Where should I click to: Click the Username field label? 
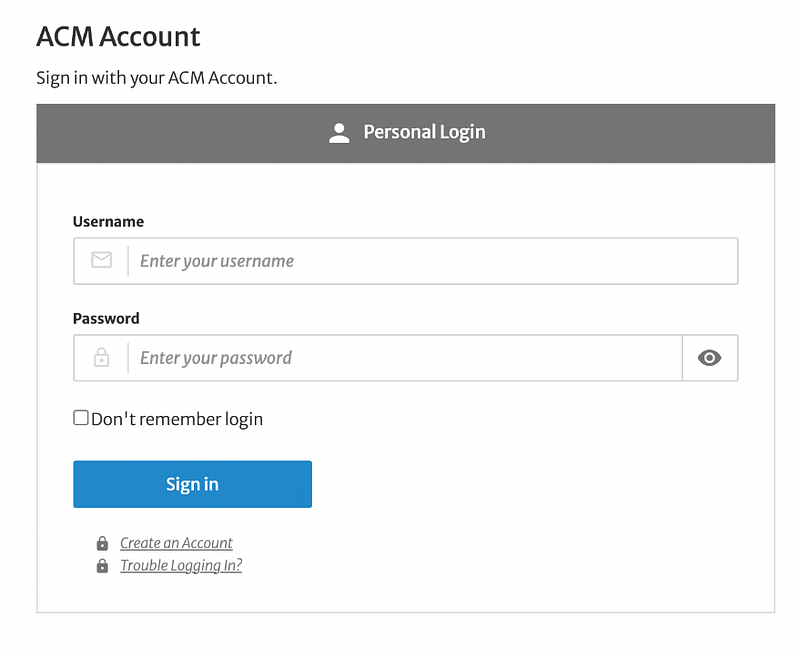[x=108, y=221]
